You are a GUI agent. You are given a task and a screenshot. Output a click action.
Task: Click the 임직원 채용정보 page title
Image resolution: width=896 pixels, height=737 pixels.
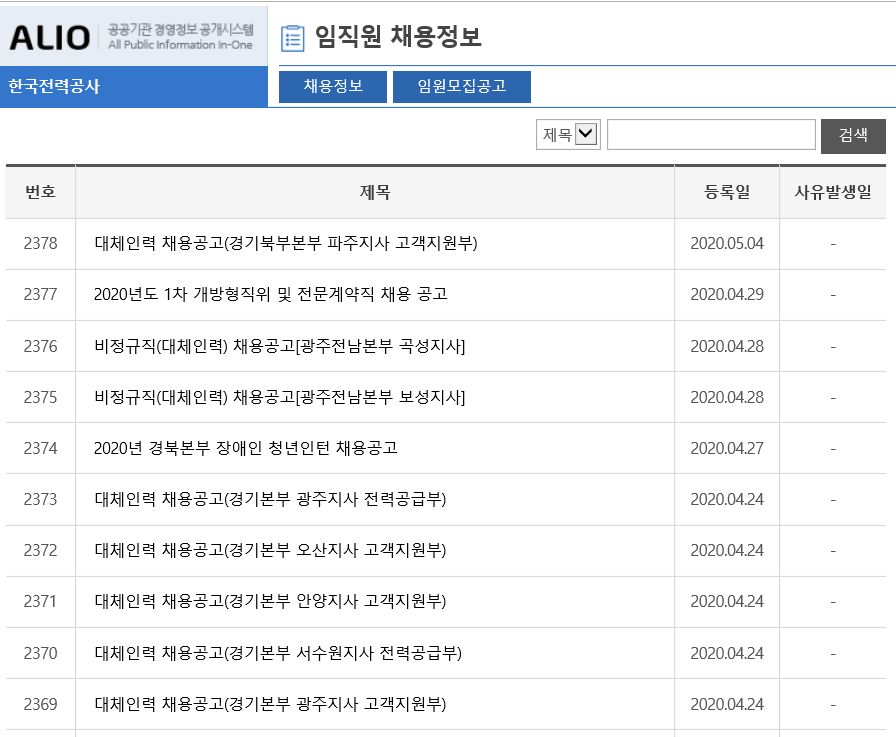[398, 37]
